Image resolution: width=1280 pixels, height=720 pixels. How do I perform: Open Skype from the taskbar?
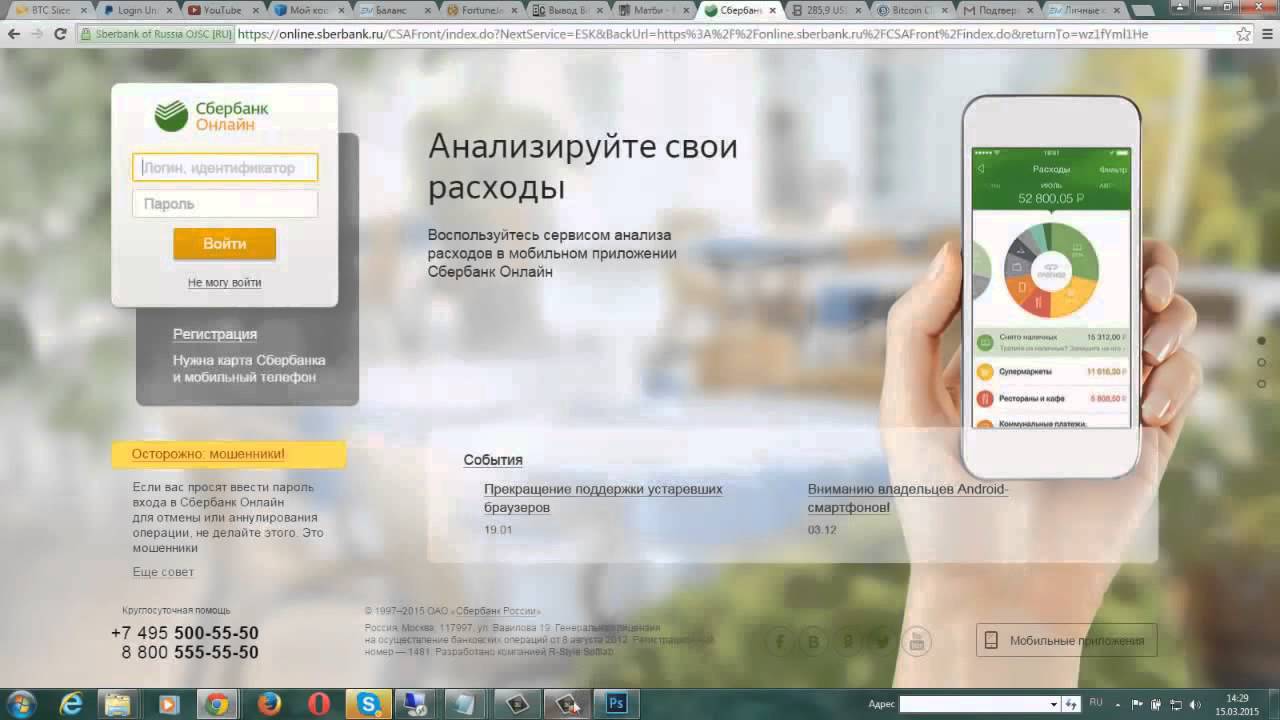coord(369,704)
